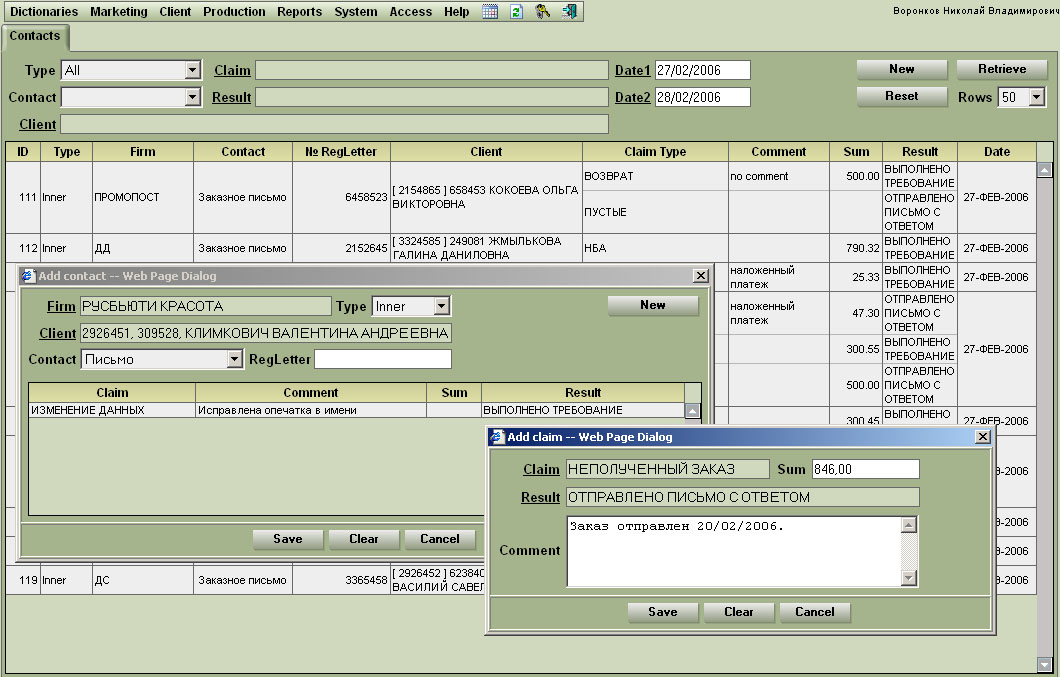Click the Date1 link label

tap(633, 70)
